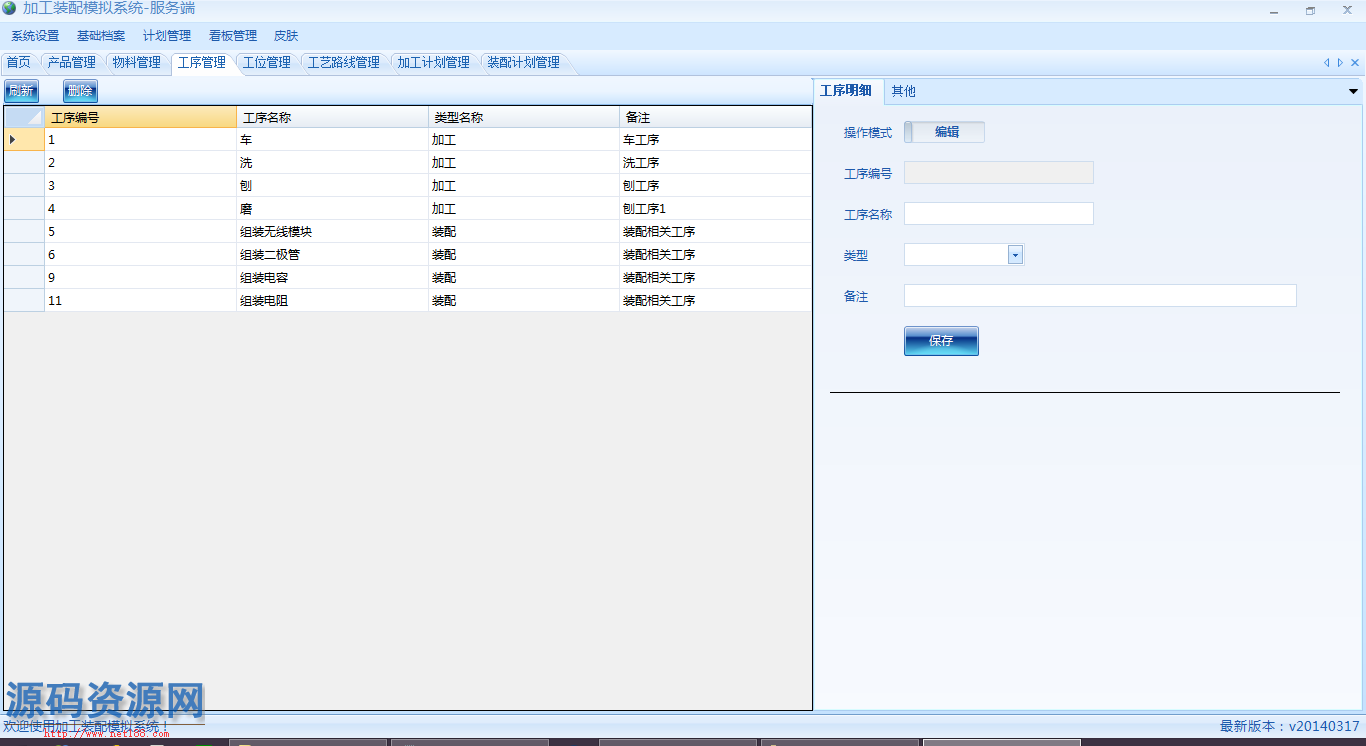Restore the application window size
The height and width of the screenshot is (746, 1366).
pyautogui.click(x=1311, y=11)
